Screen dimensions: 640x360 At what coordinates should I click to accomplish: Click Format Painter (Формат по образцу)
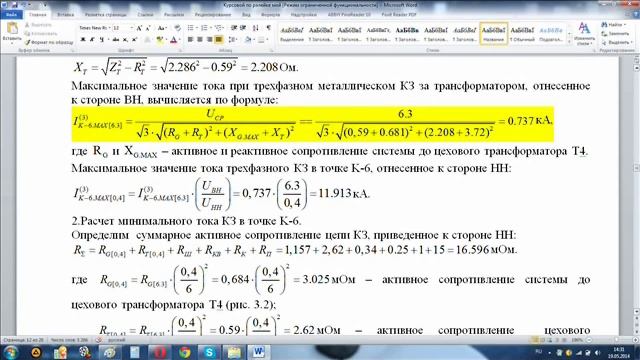pyautogui.click(x=49, y=42)
